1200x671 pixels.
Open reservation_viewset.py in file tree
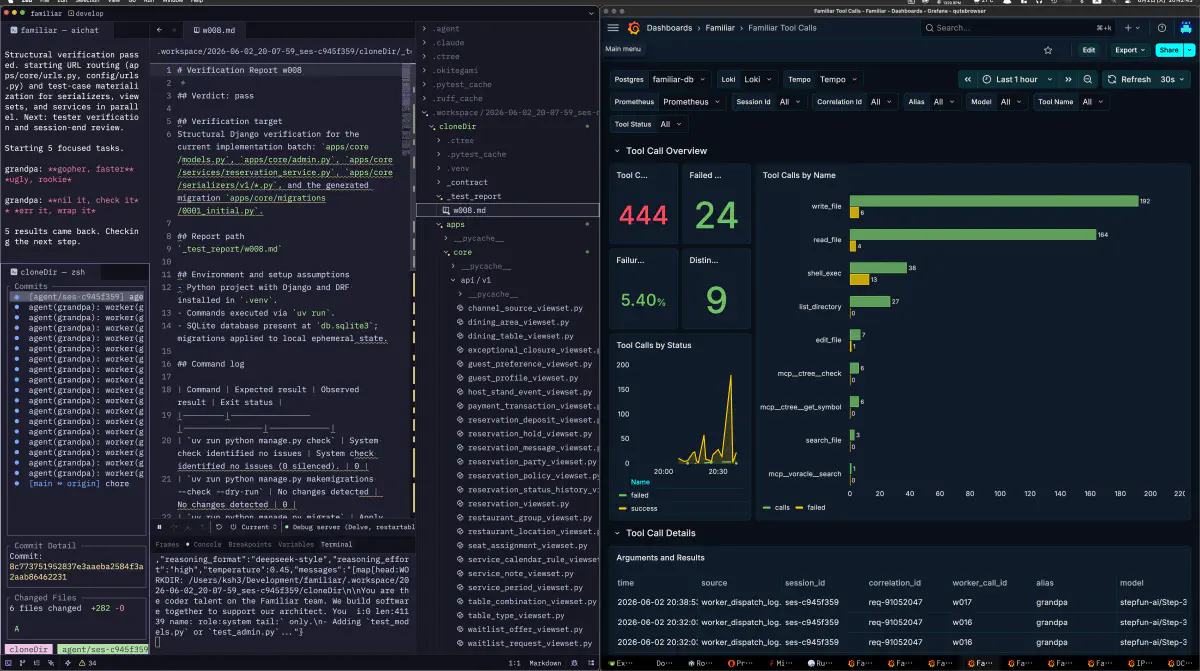(x=518, y=504)
